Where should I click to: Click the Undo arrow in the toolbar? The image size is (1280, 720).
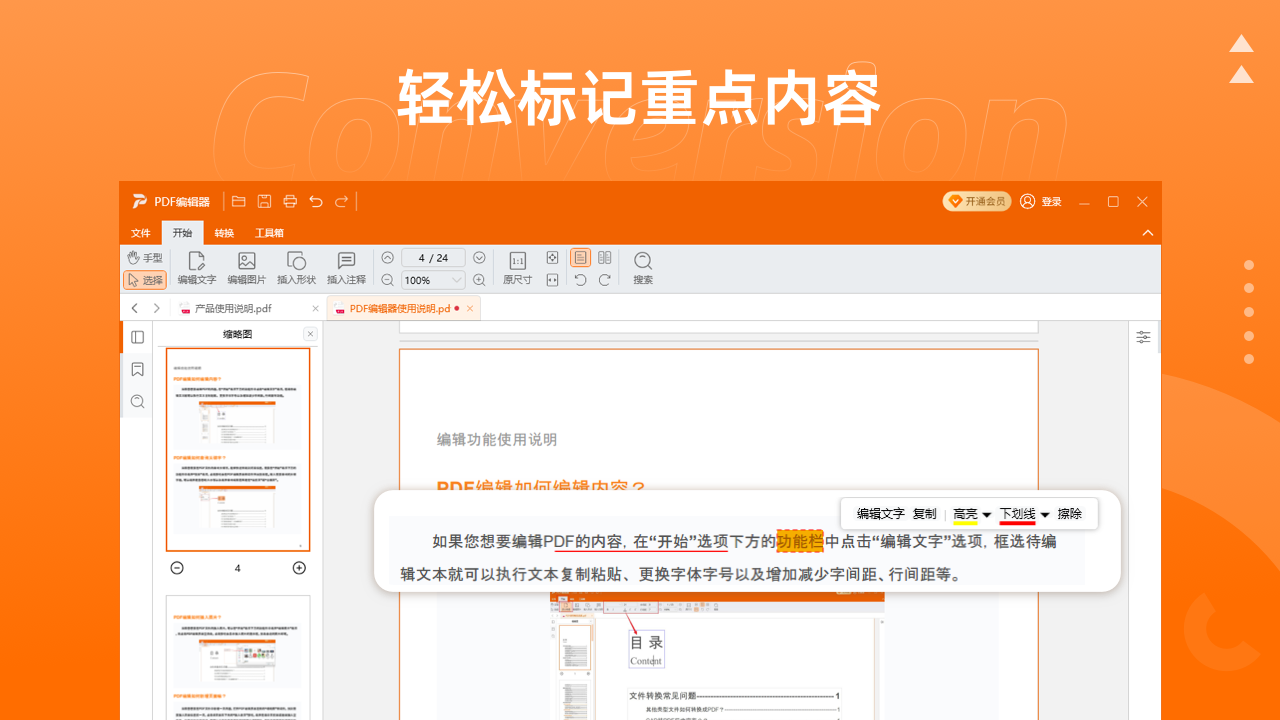(315, 201)
